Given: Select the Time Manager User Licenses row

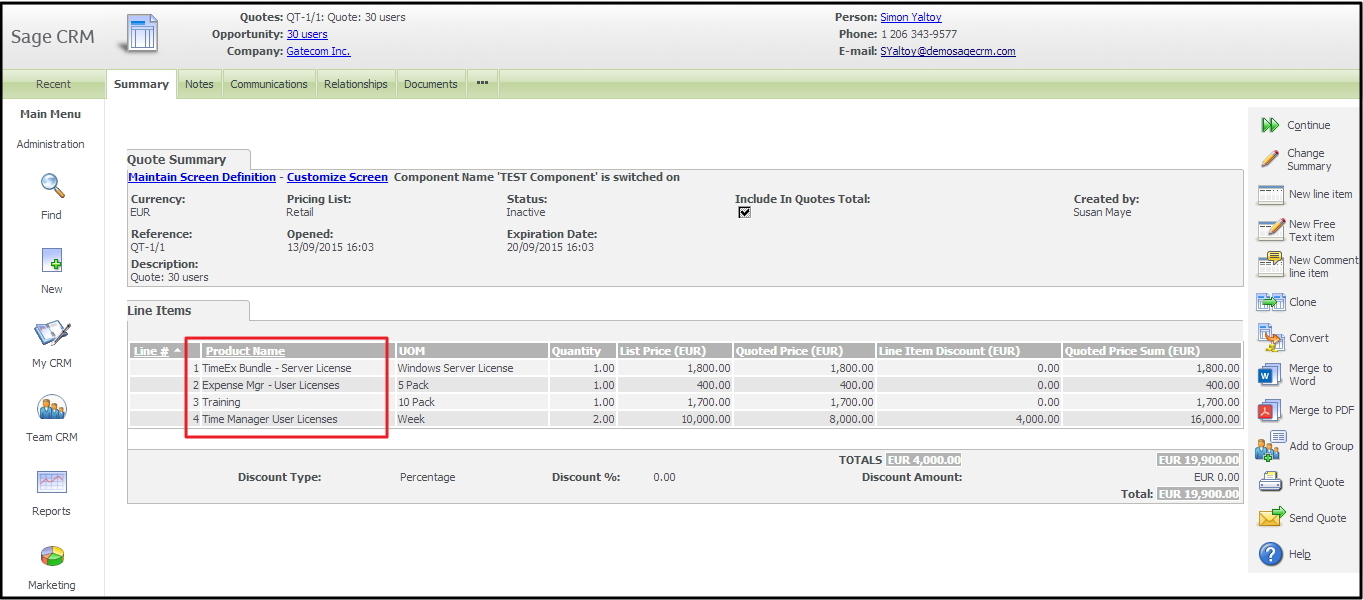Looking at the screenshot, I should click(x=685, y=419).
